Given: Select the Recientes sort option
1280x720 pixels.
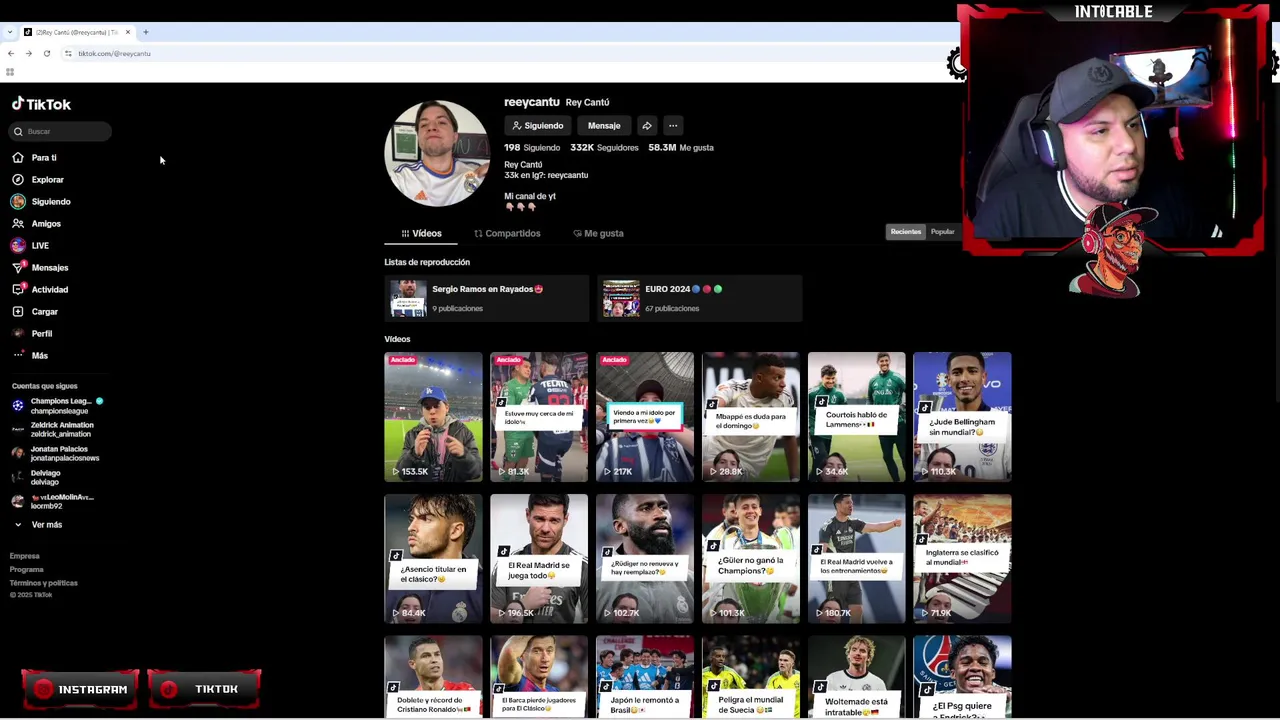Looking at the screenshot, I should click(906, 232).
